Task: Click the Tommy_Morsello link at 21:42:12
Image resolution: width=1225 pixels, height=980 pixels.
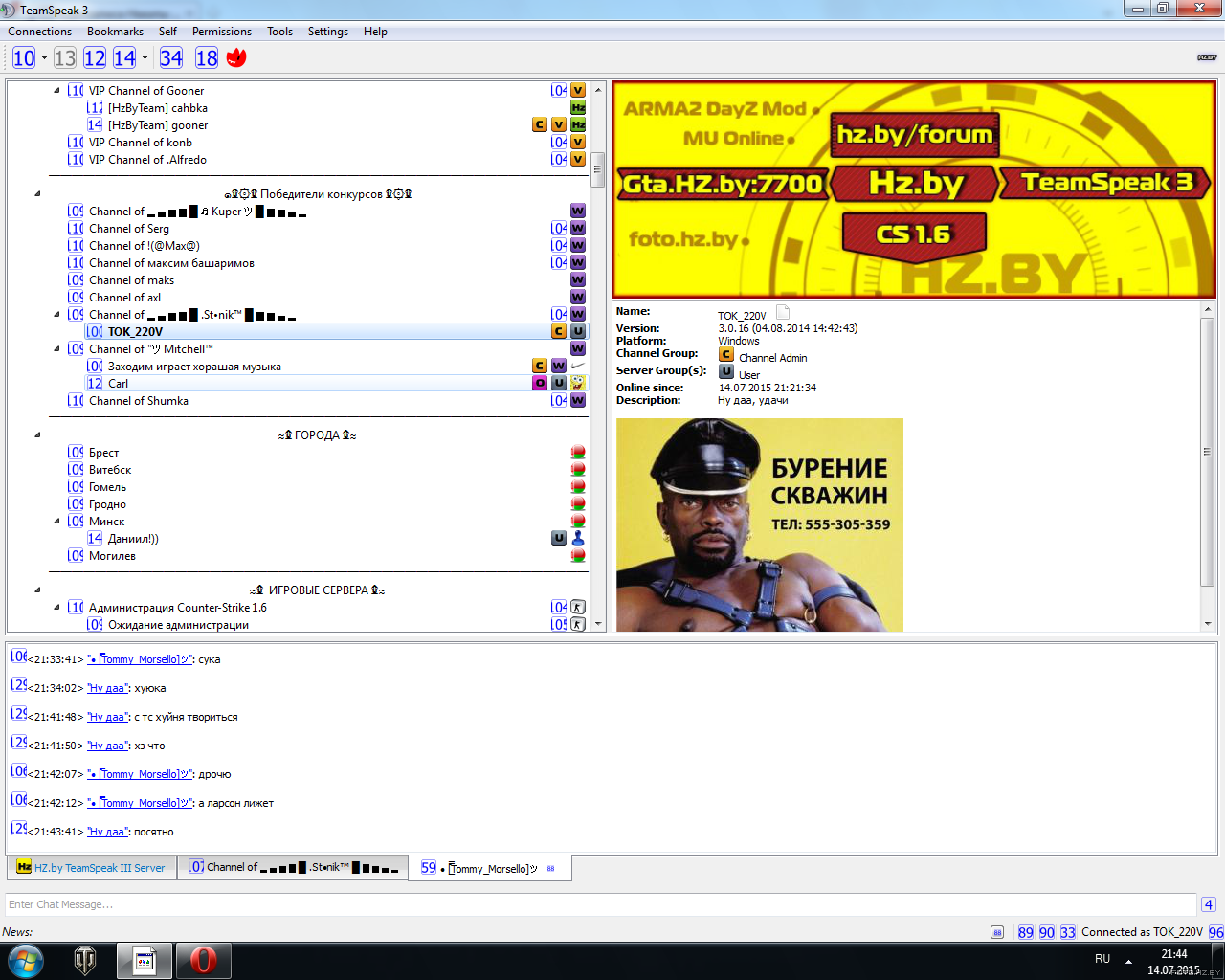Action: point(140,803)
